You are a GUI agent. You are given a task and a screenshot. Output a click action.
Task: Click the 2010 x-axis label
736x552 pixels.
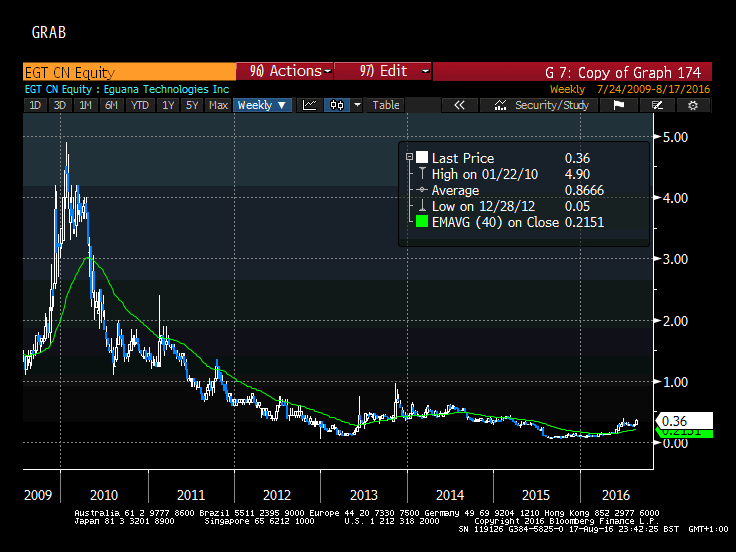pyautogui.click(x=104, y=495)
